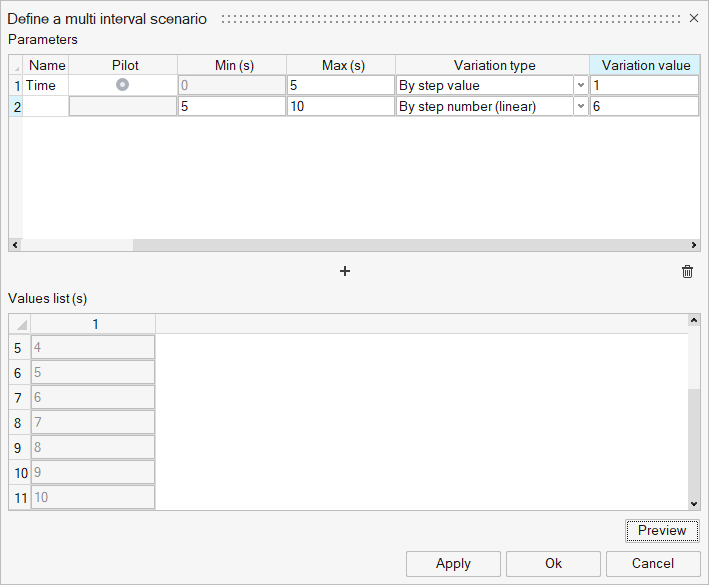Click the trash icon to delete row

(687, 271)
